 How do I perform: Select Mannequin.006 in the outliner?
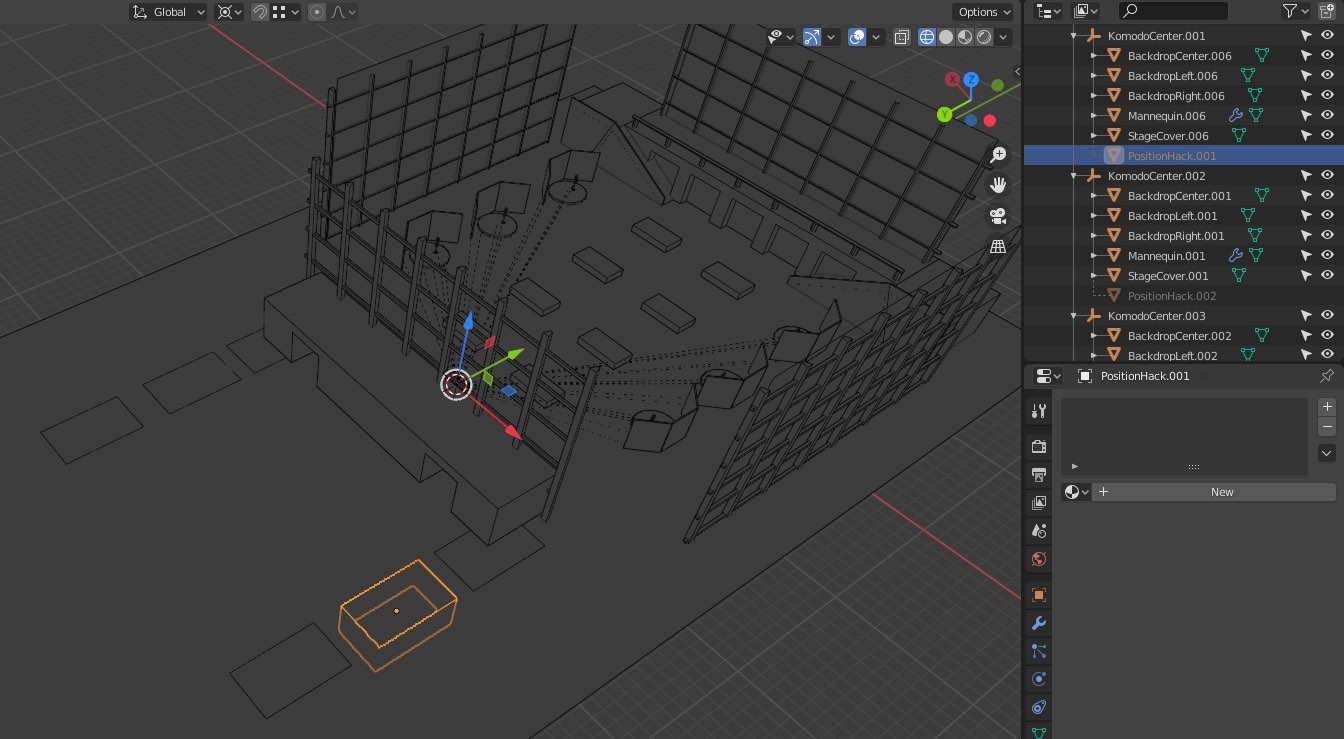[1167, 116]
